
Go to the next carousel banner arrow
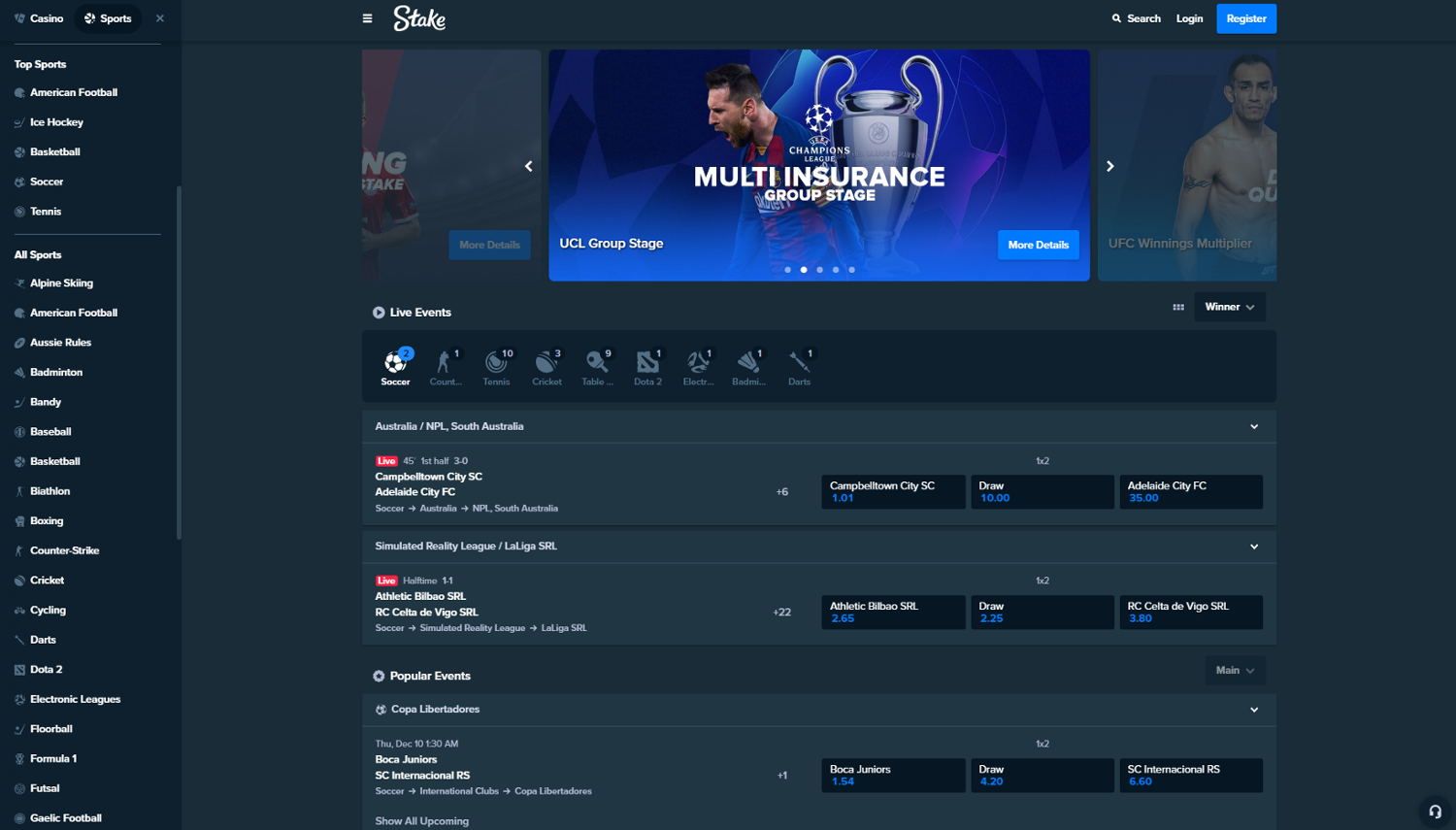1110,166
